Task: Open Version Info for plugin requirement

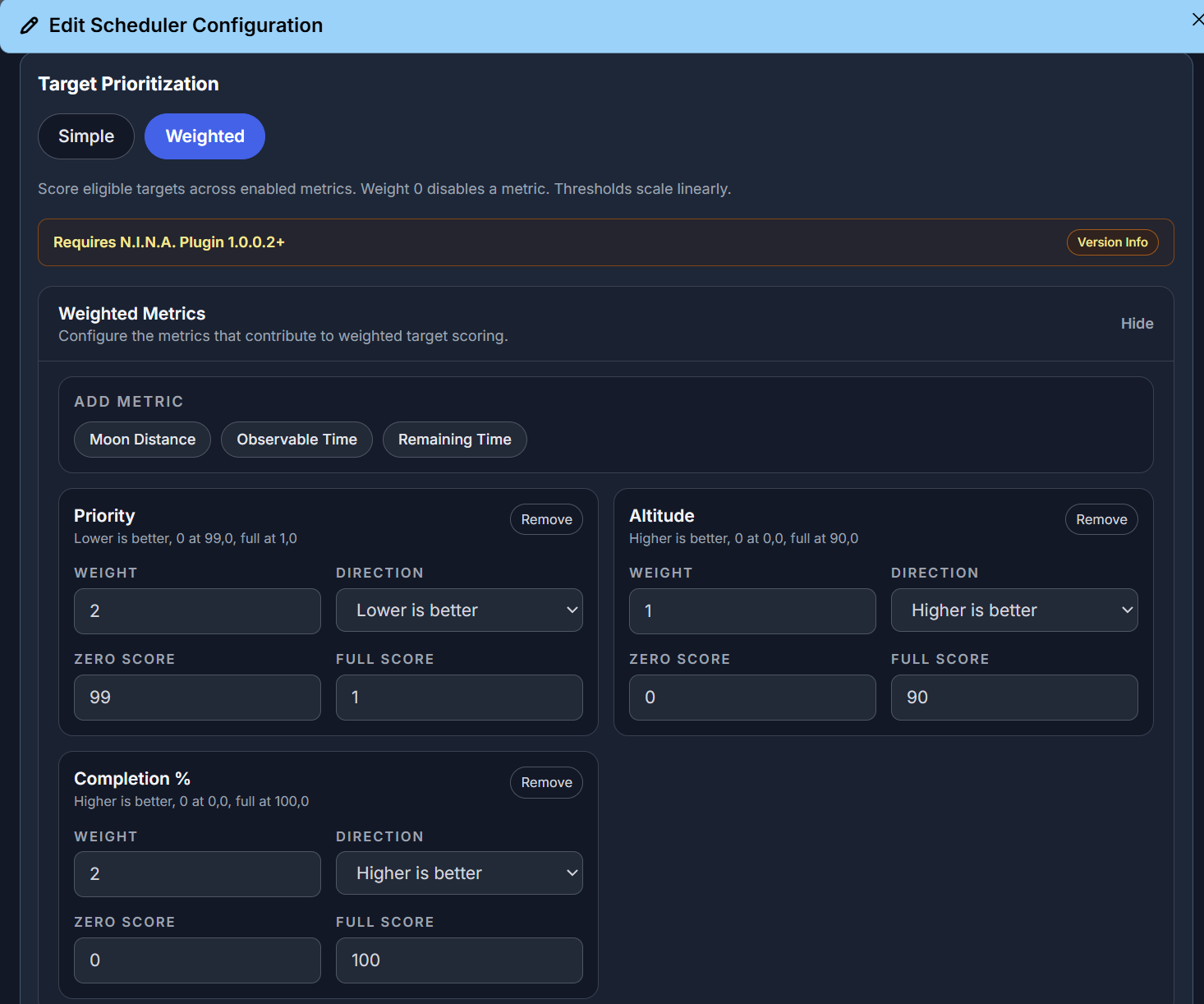Action: 1112,242
